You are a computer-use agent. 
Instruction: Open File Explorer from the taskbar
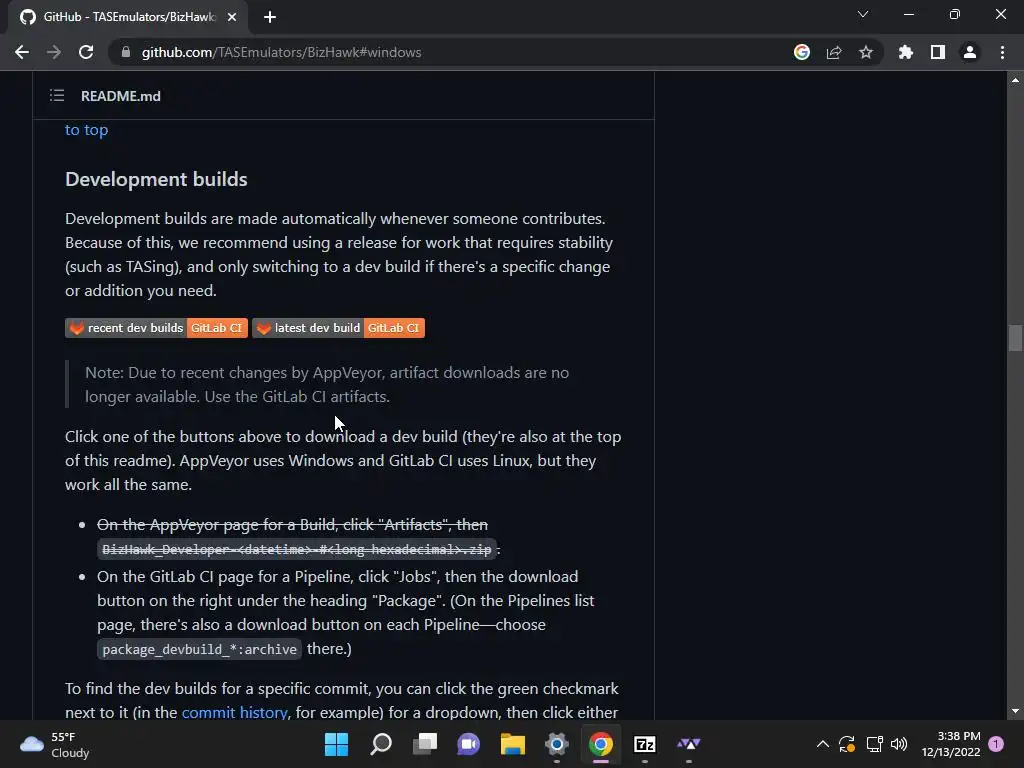pyautogui.click(x=513, y=744)
